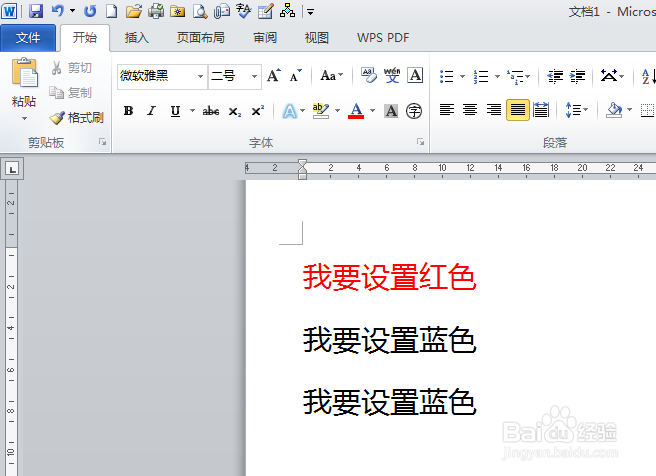The height and width of the screenshot is (476, 656).
Task: Click the Open folder icon
Action: tap(133, 11)
